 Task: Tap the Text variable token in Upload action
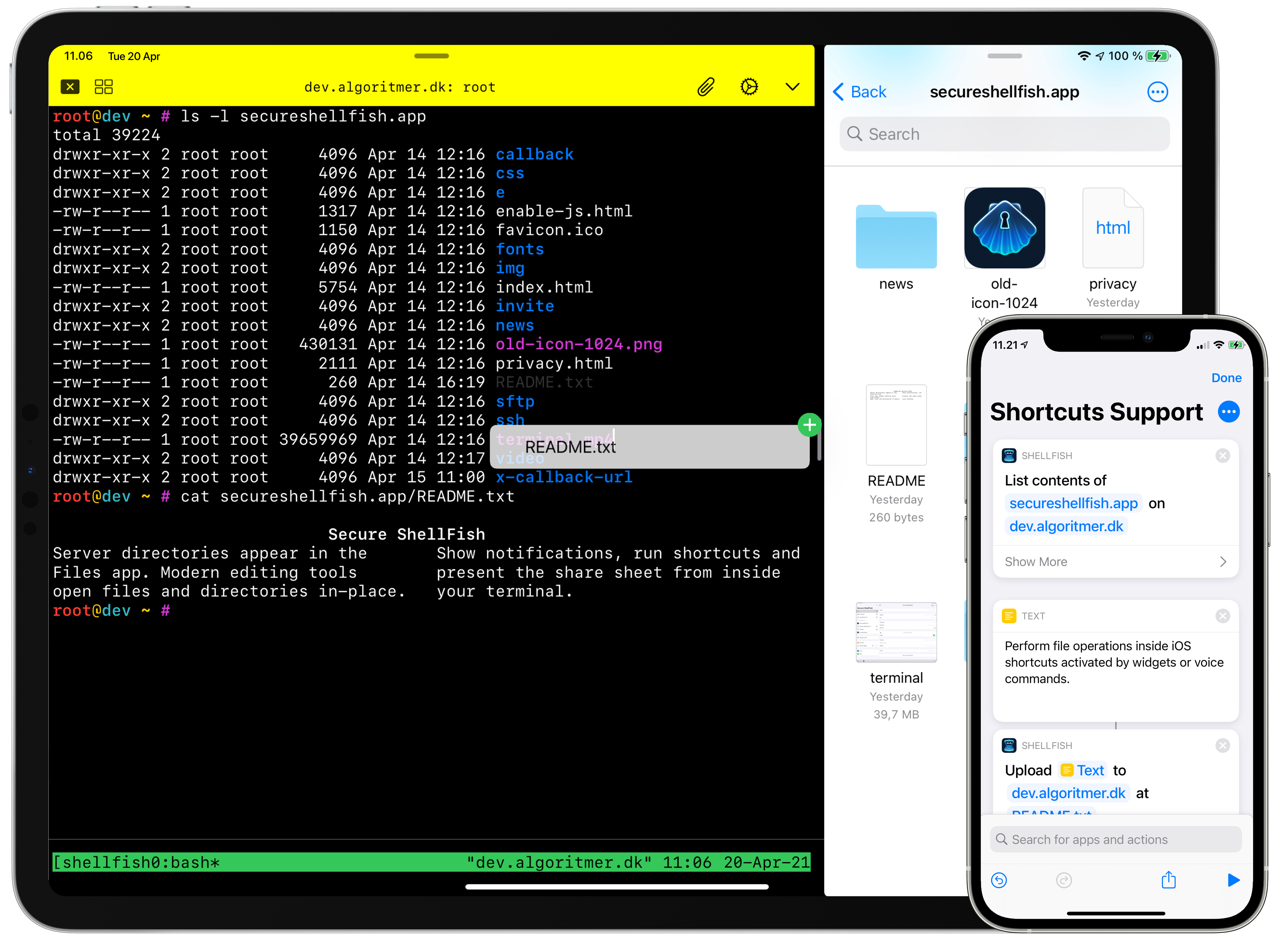pyautogui.click(x=1083, y=771)
